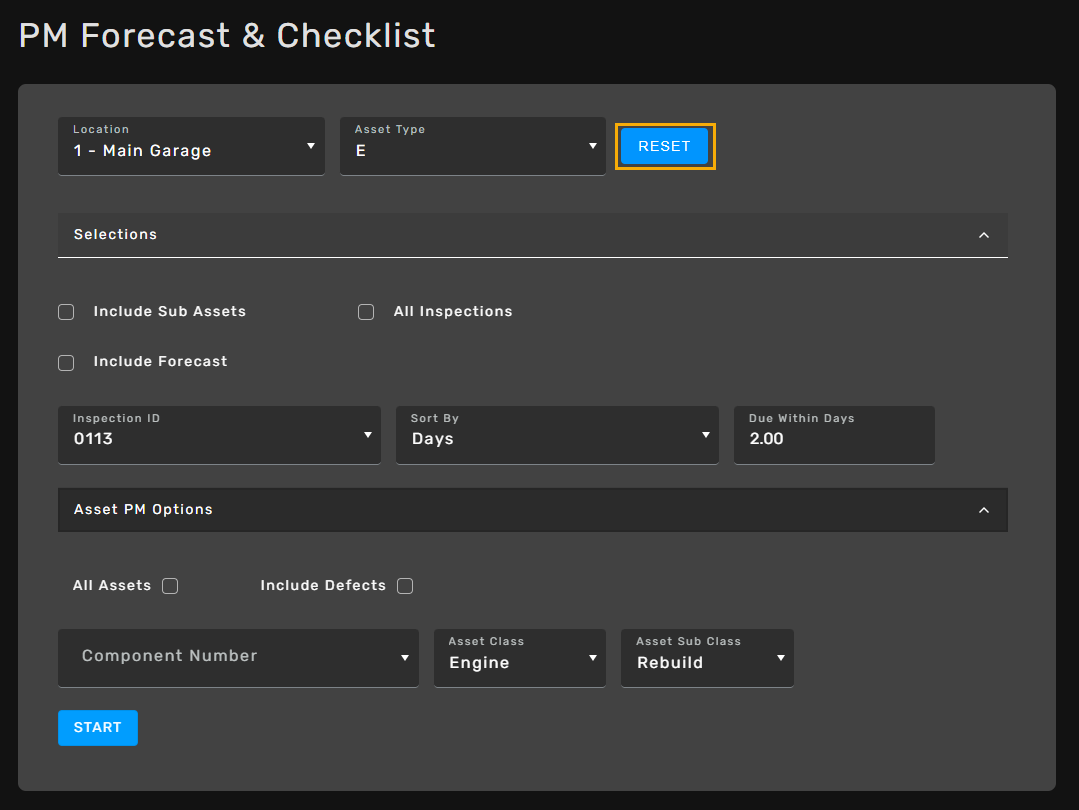Click the Asset Type dropdown arrow
The width and height of the screenshot is (1079, 810).
click(592, 146)
